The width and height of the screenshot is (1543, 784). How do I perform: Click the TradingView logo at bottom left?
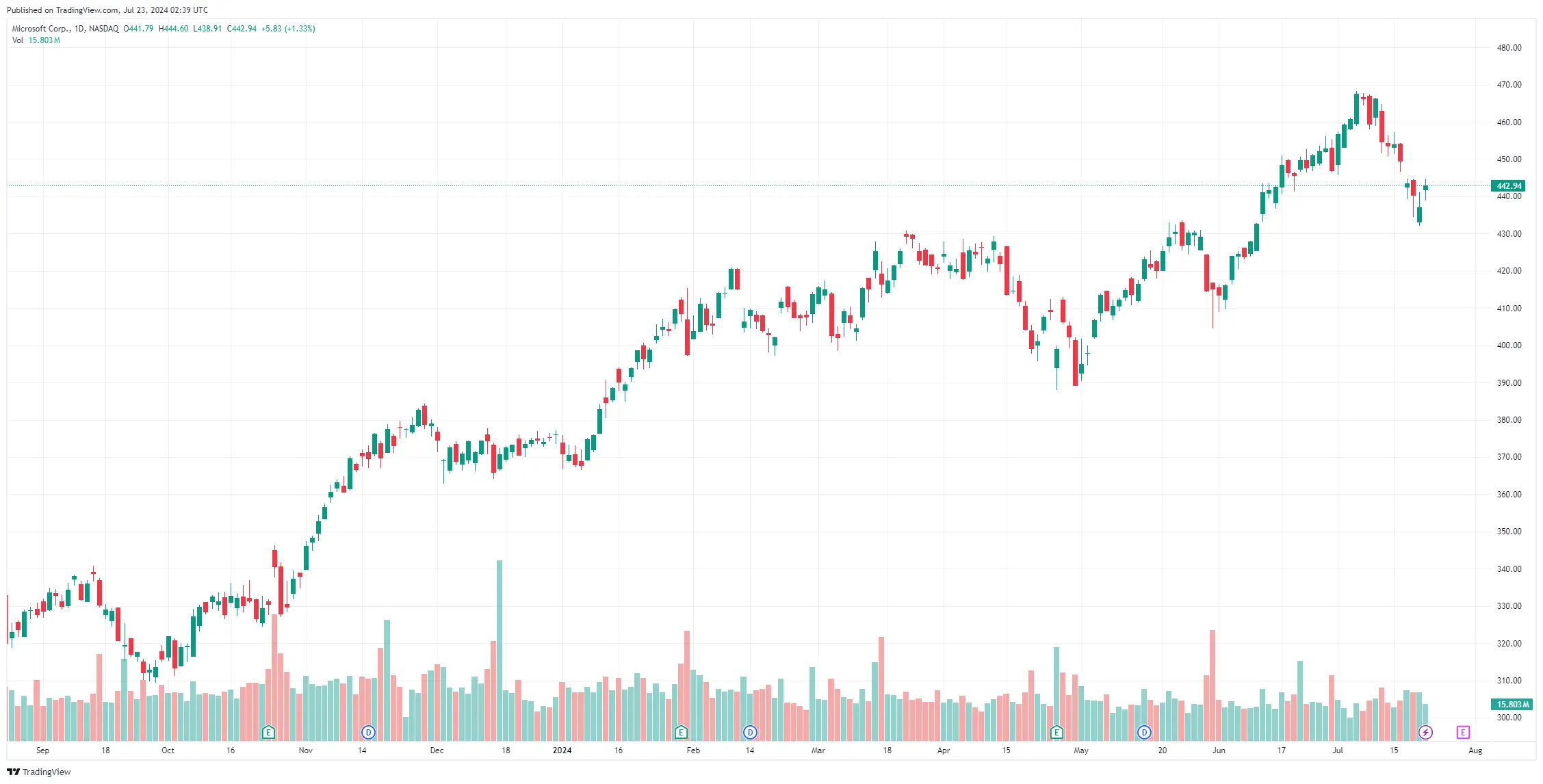pyautogui.click(x=39, y=772)
